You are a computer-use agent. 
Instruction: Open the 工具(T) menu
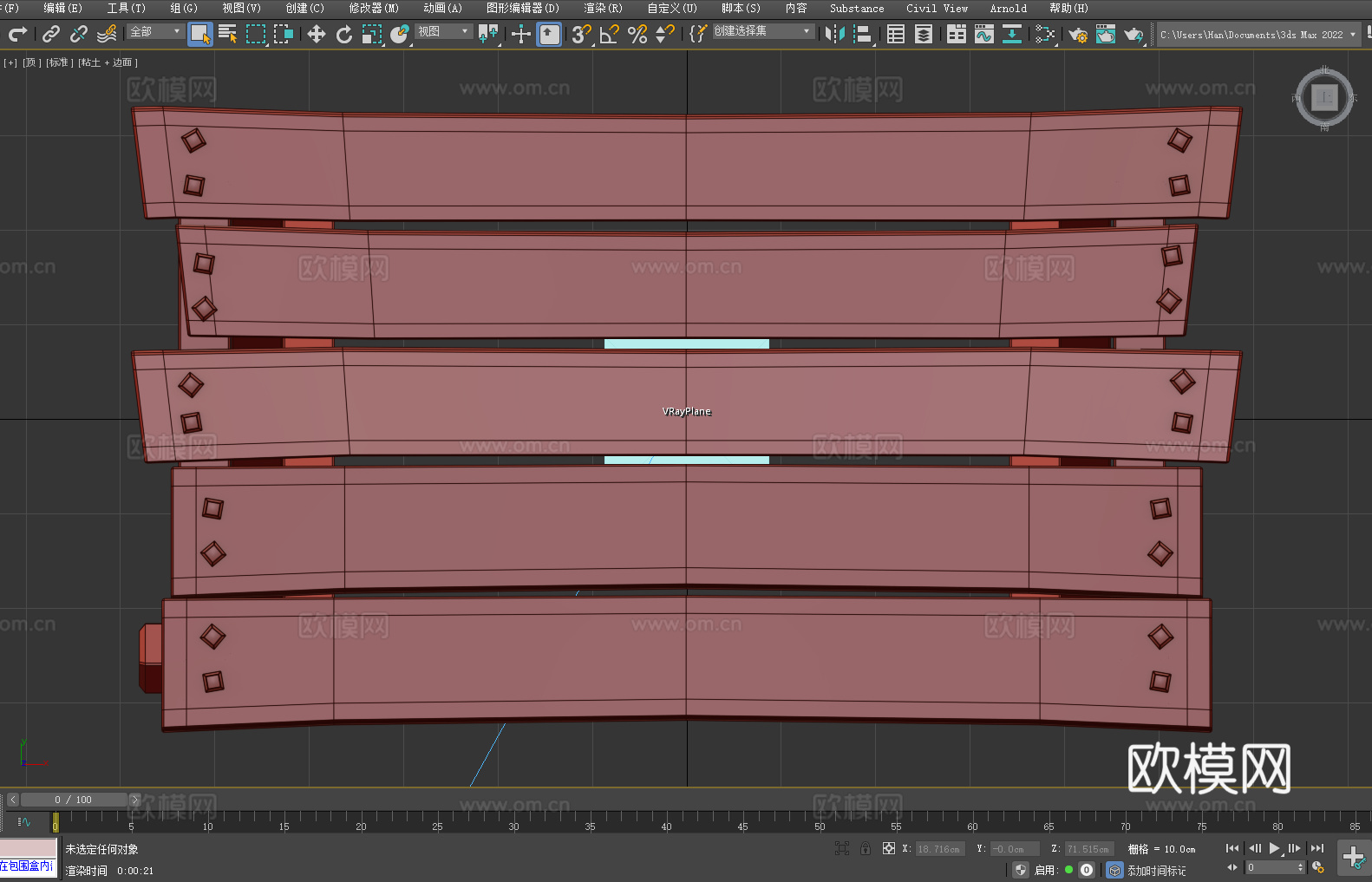pos(127,8)
